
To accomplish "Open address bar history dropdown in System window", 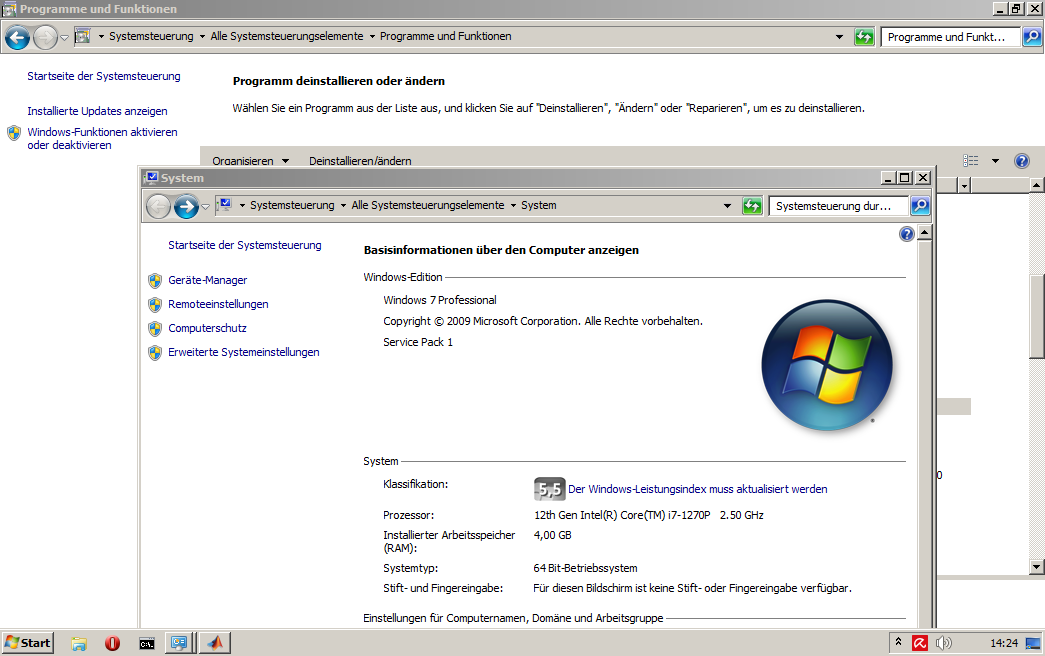I will (x=727, y=206).
